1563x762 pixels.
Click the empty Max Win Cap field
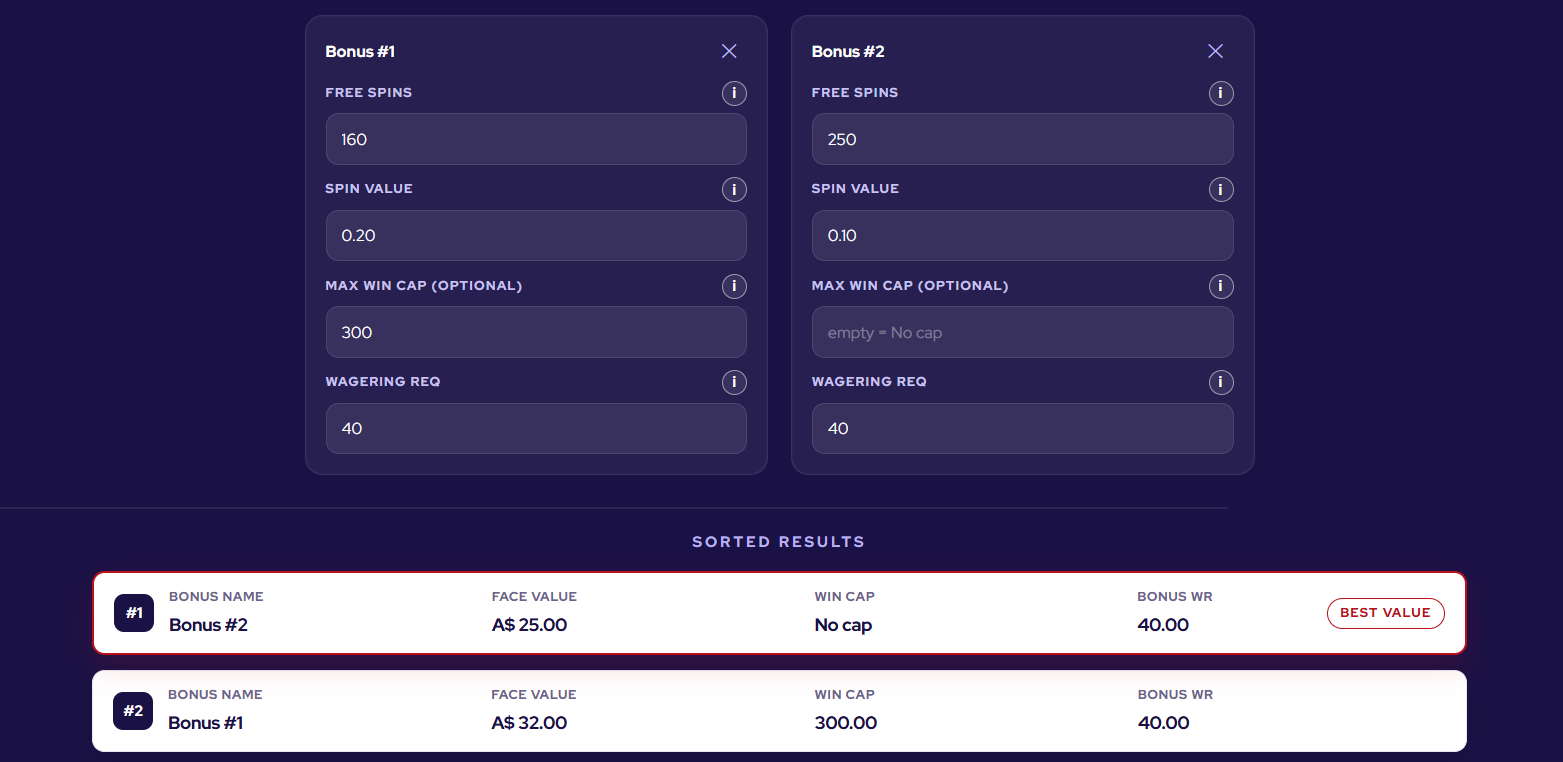tap(1022, 332)
